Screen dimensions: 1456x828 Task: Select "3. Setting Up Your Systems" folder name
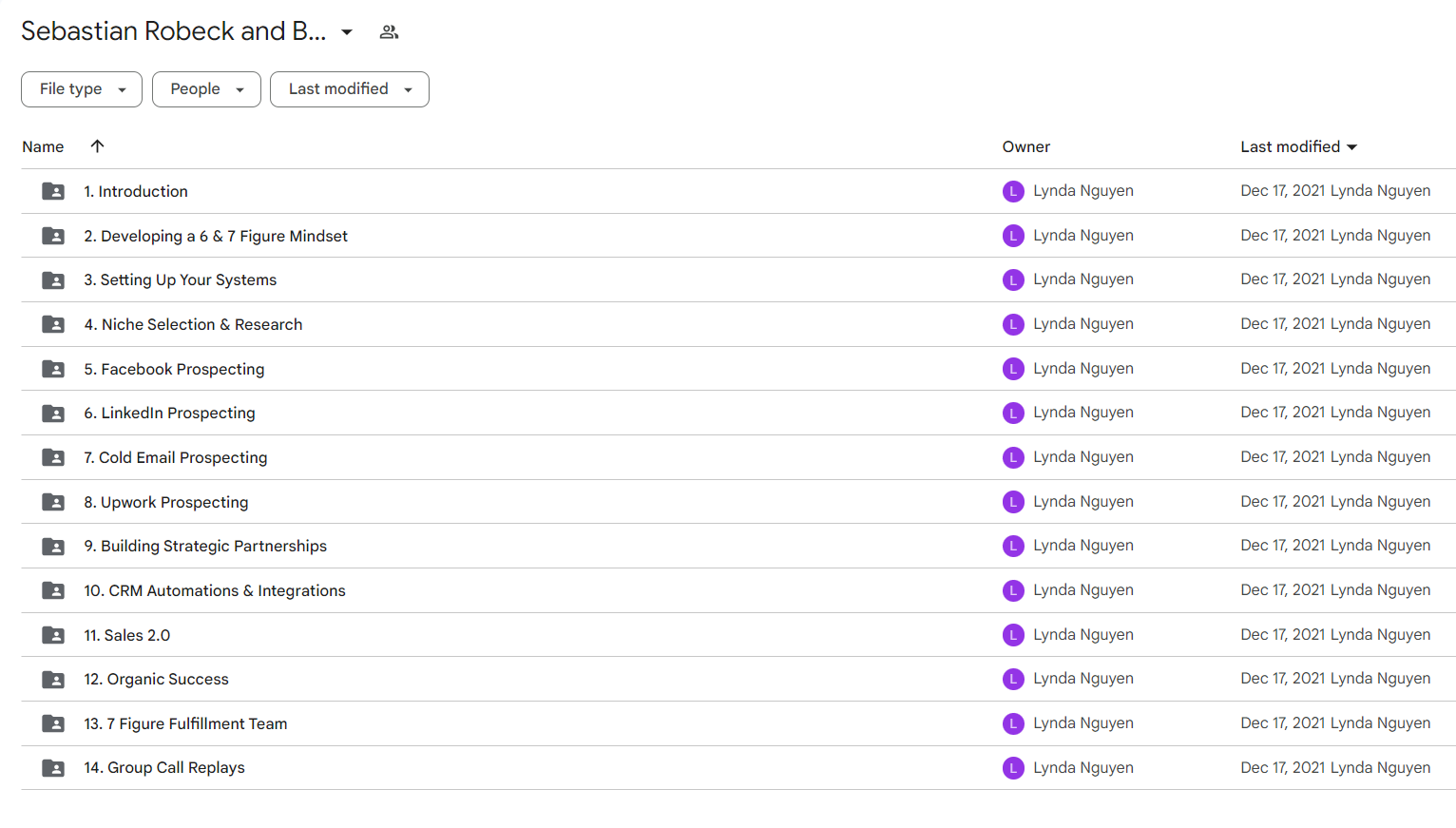click(181, 280)
